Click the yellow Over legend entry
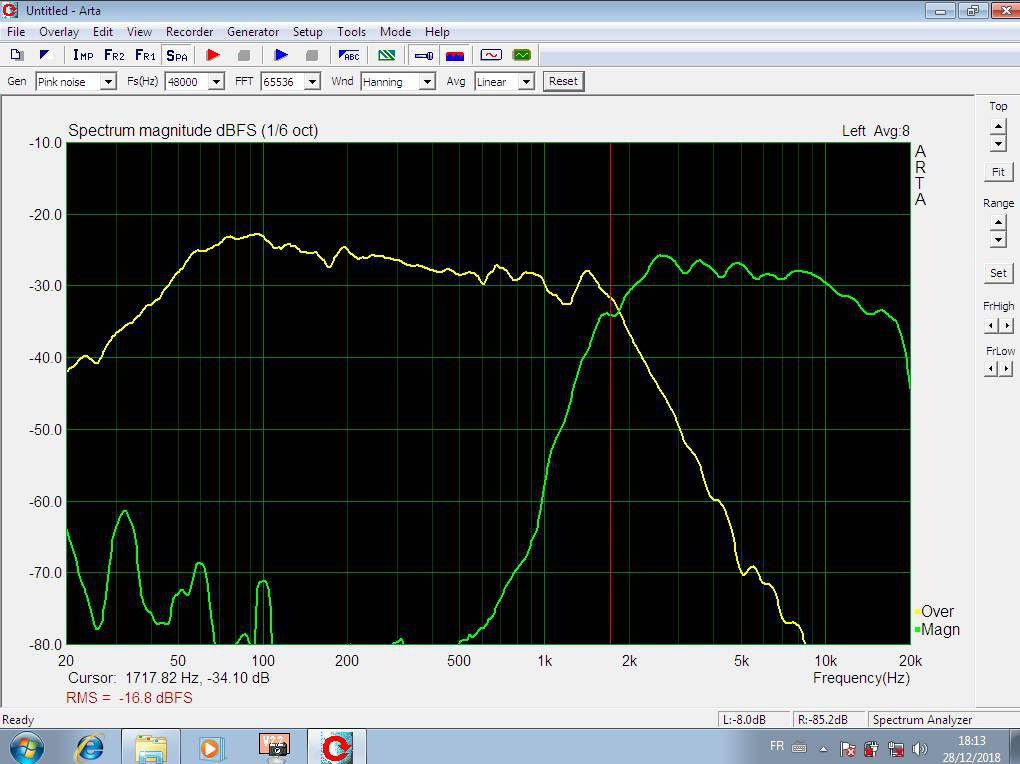Screen dimensions: 1020x764 click(x=934, y=612)
